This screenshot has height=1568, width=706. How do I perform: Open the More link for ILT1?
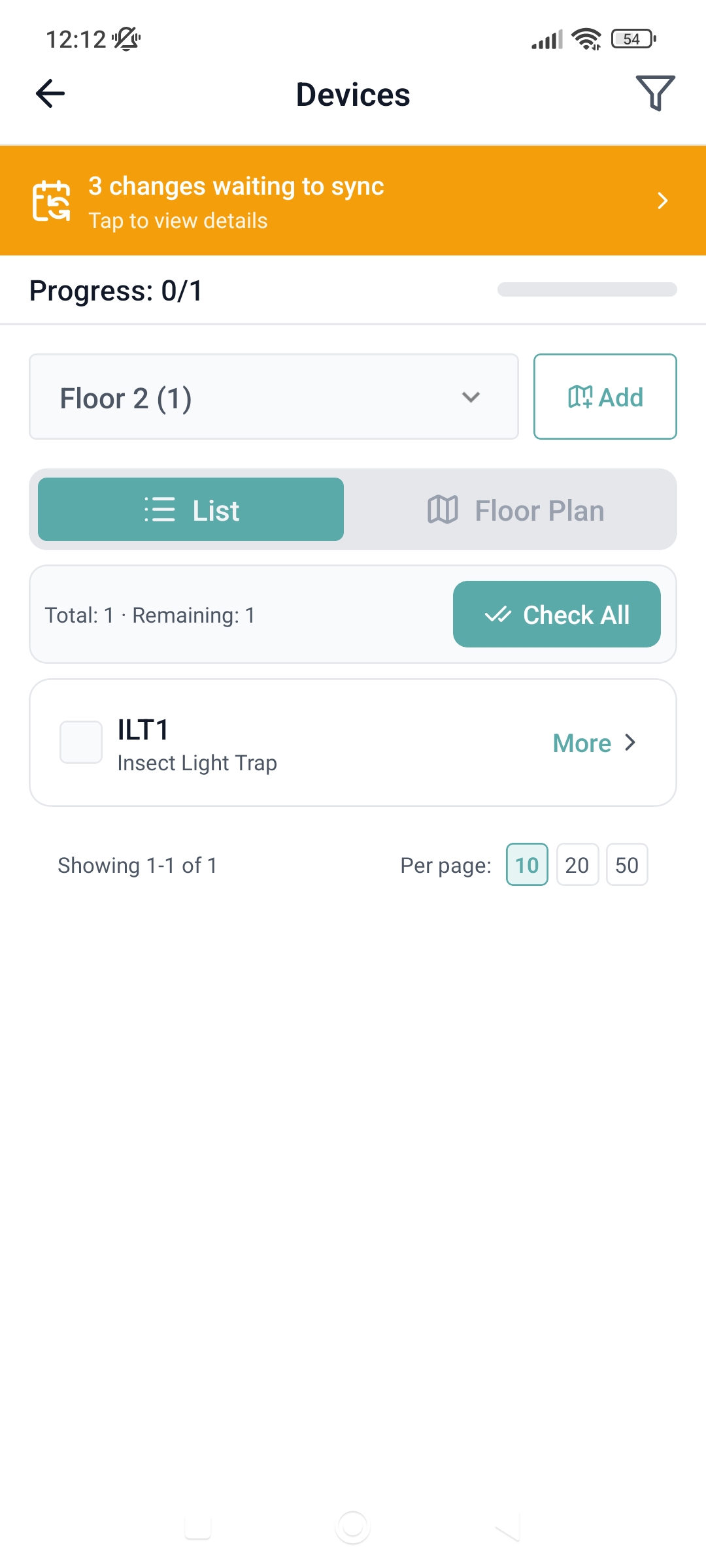(582, 743)
